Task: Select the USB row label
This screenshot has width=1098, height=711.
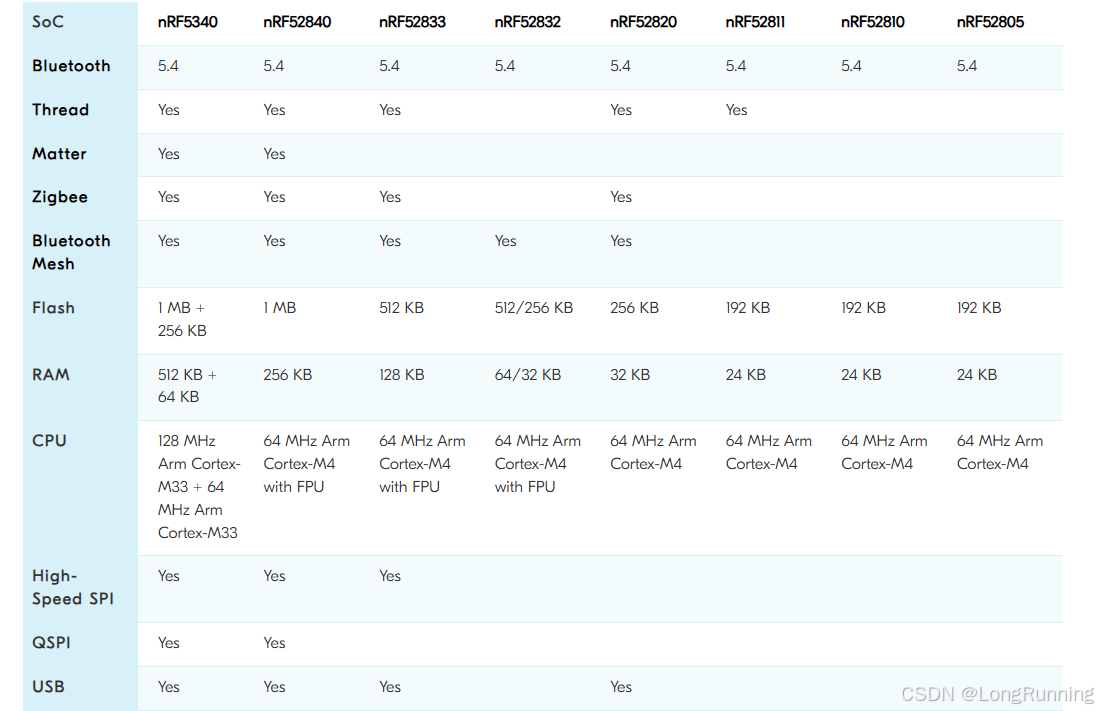Action: (x=48, y=687)
